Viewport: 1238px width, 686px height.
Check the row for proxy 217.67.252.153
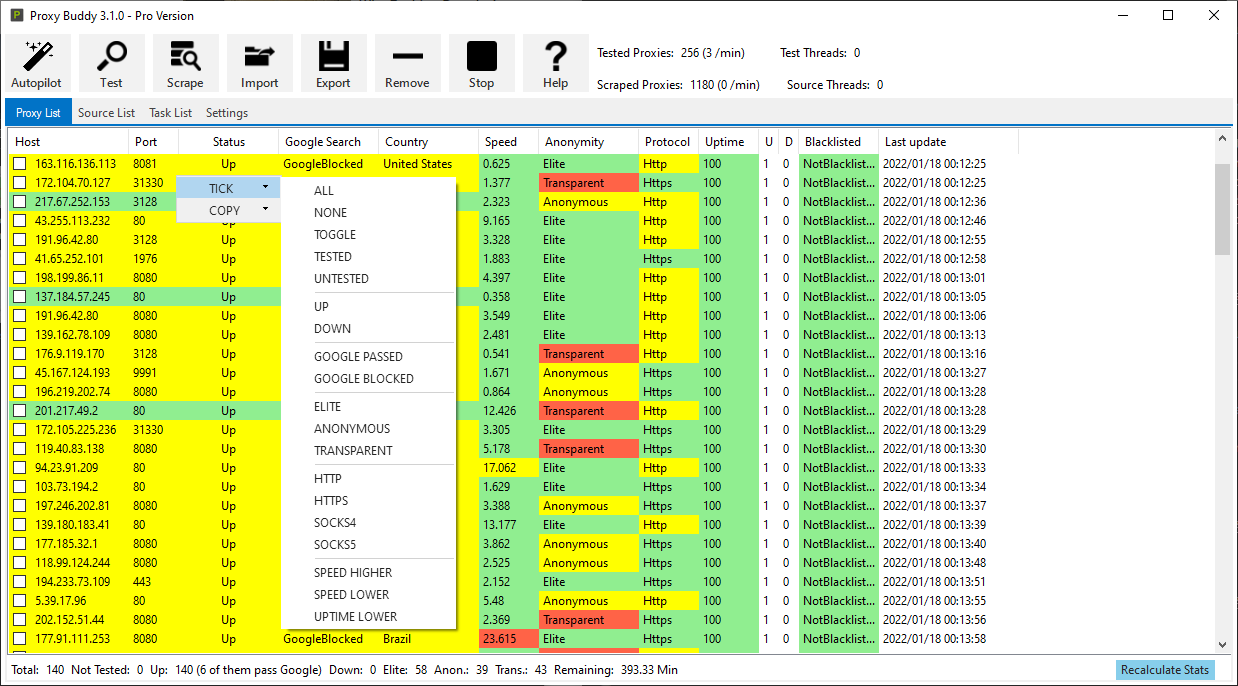pos(19,201)
